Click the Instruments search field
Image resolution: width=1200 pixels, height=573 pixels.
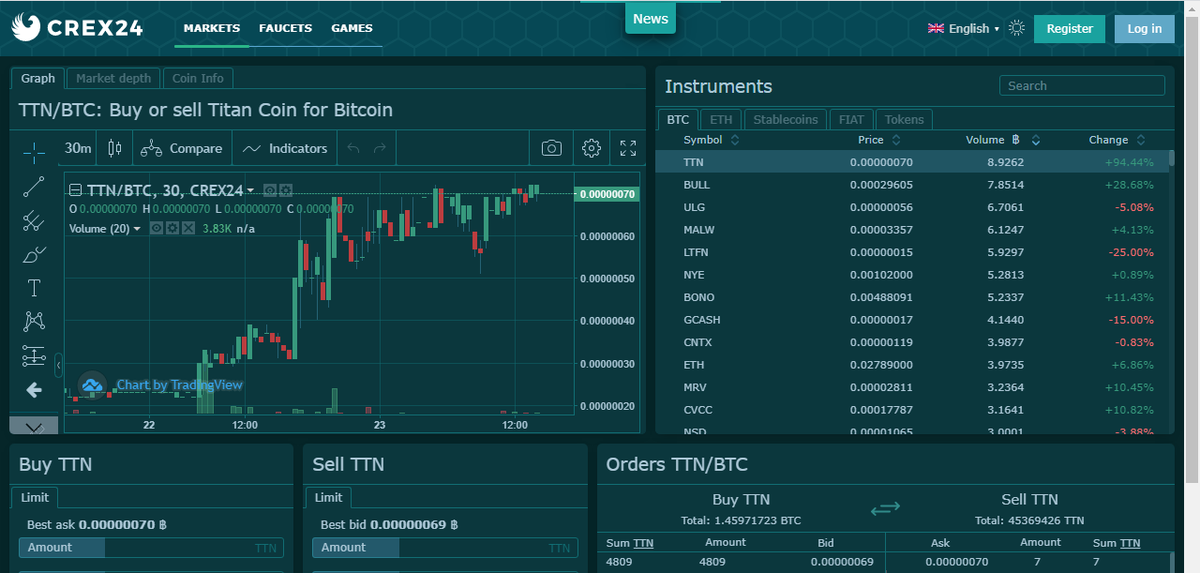tap(1082, 86)
